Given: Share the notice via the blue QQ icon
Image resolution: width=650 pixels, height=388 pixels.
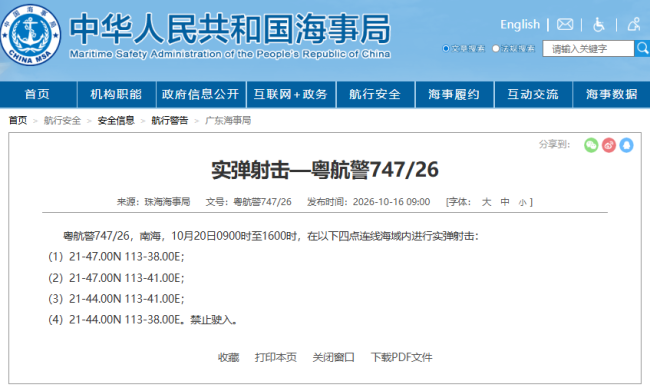Looking at the screenshot, I should [x=626, y=145].
